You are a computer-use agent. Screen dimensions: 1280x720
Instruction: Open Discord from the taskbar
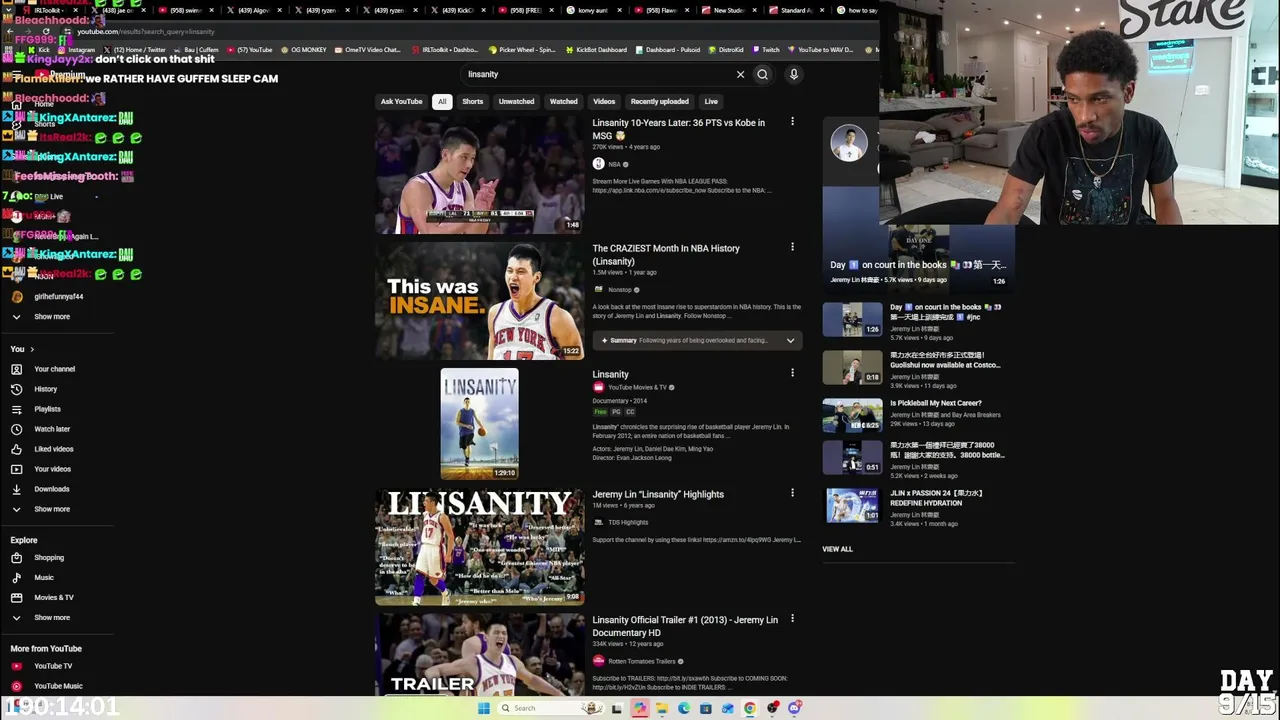(794, 708)
